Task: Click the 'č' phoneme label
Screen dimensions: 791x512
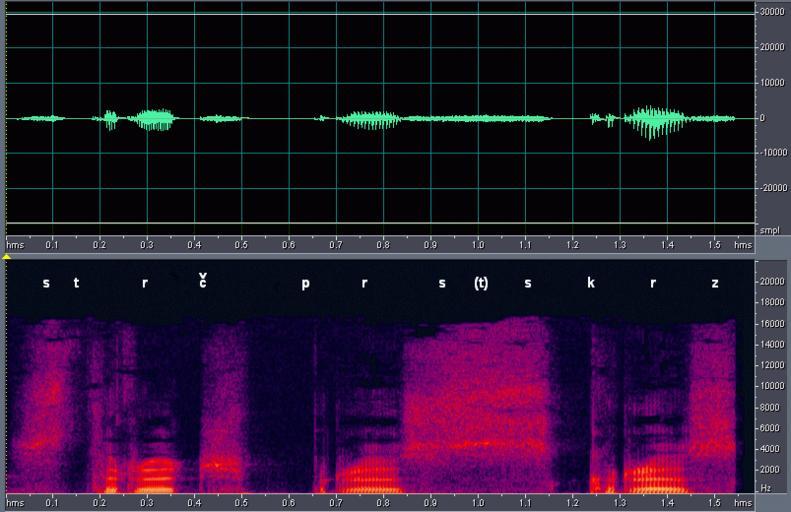Action: click(203, 281)
